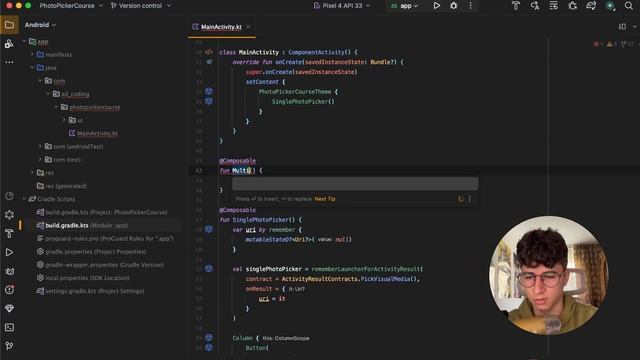Open the App Quality Insights clock icon

(9, 196)
